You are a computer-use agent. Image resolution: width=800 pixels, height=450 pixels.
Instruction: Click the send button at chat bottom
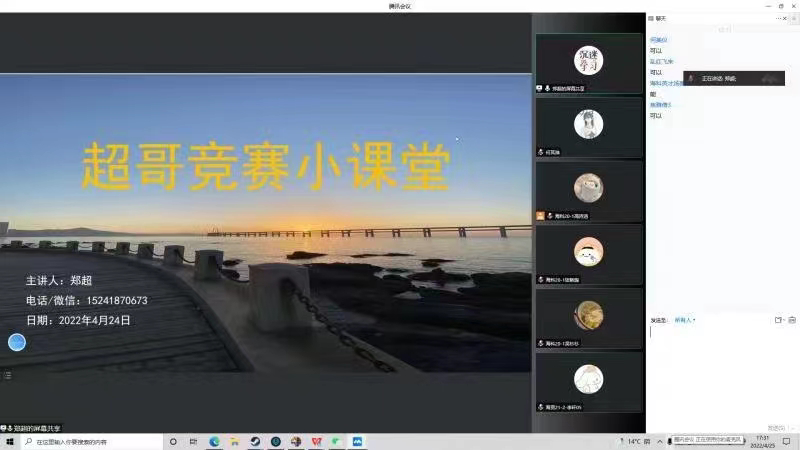tap(776, 427)
